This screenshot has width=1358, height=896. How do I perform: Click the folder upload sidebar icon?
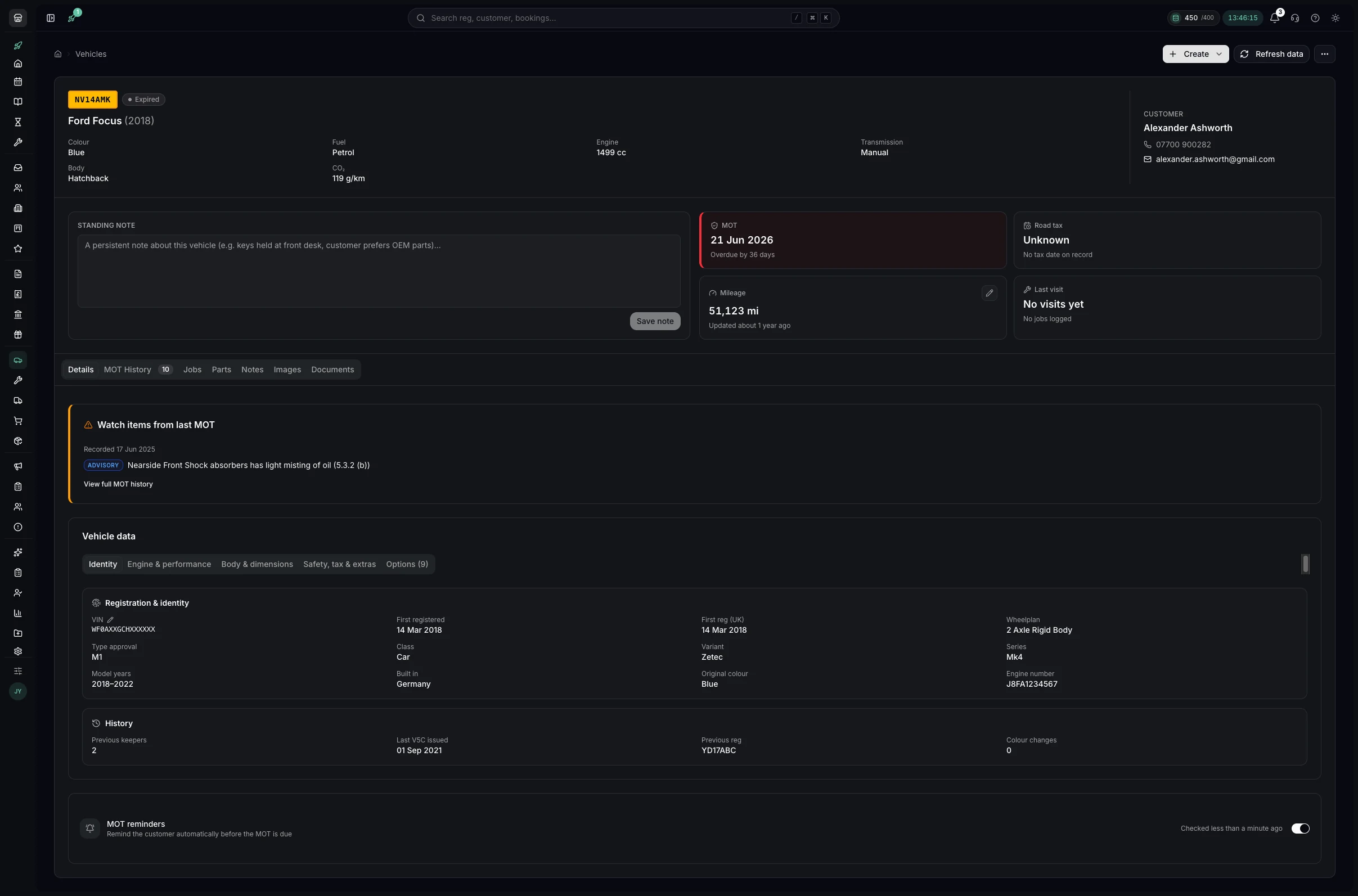click(x=17, y=633)
